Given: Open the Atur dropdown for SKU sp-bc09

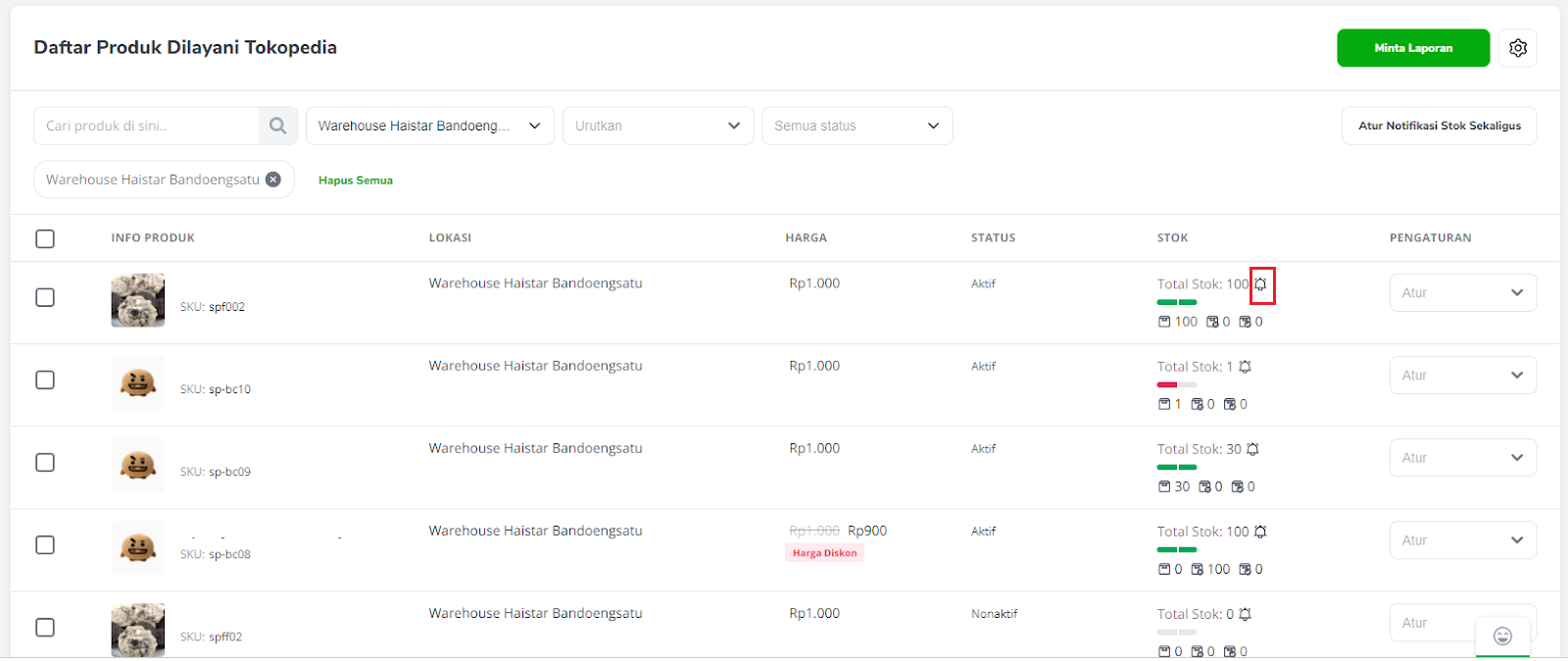Looking at the screenshot, I should point(1463,457).
